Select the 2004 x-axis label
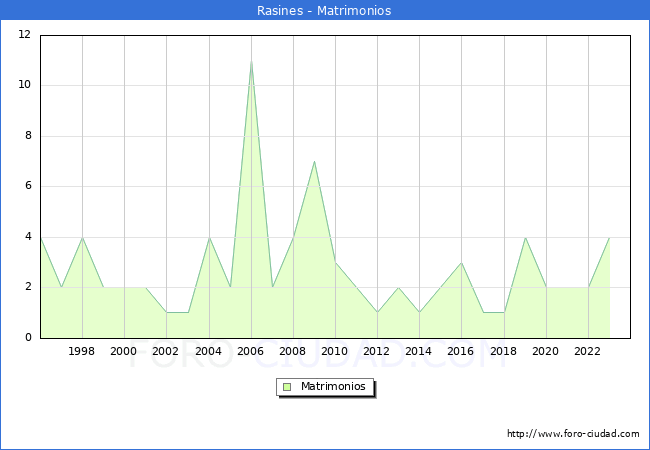Image resolution: width=650 pixels, height=450 pixels. point(209,352)
